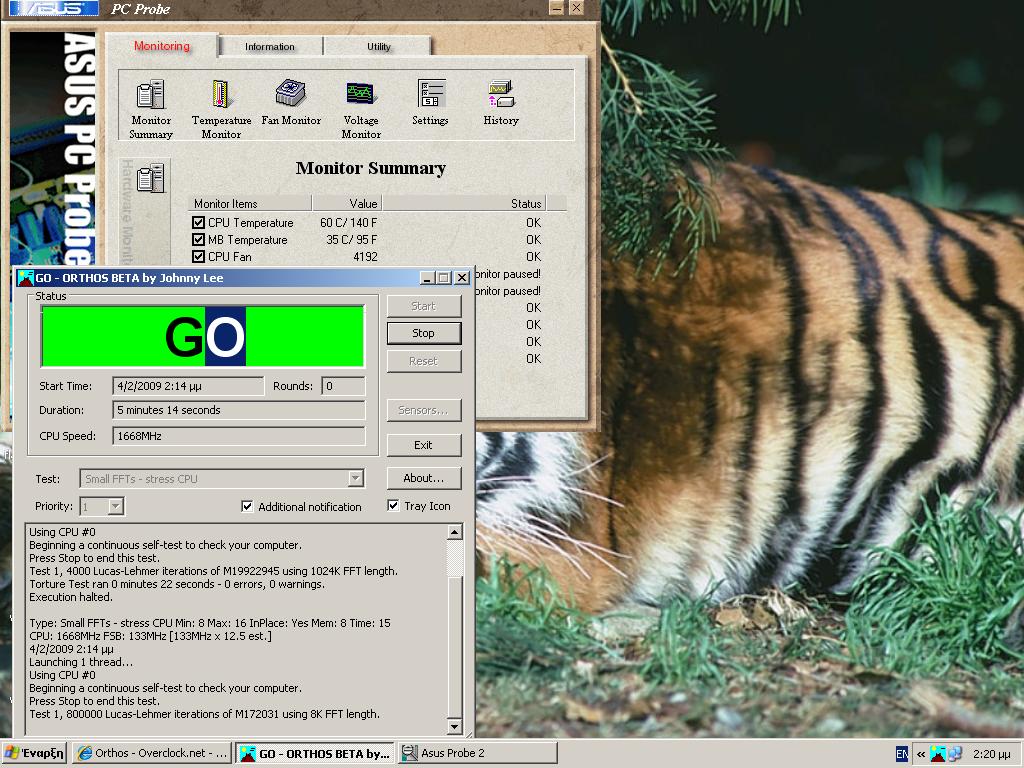Screen dimensions: 1024x768
Task: Click the Start button in Orthos
Action: coord(424,306)
